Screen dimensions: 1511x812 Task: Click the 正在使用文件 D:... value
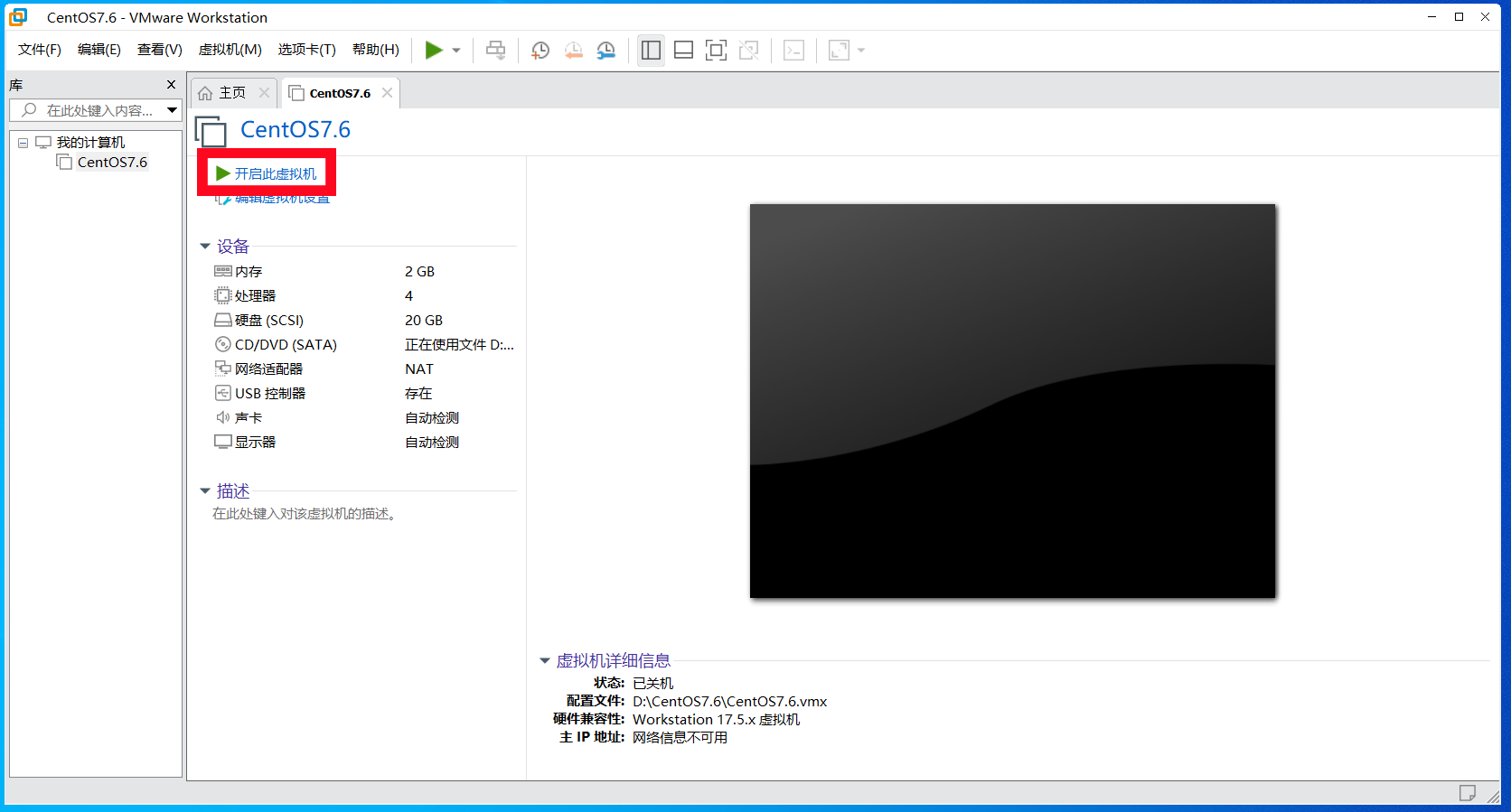point(459,344)
